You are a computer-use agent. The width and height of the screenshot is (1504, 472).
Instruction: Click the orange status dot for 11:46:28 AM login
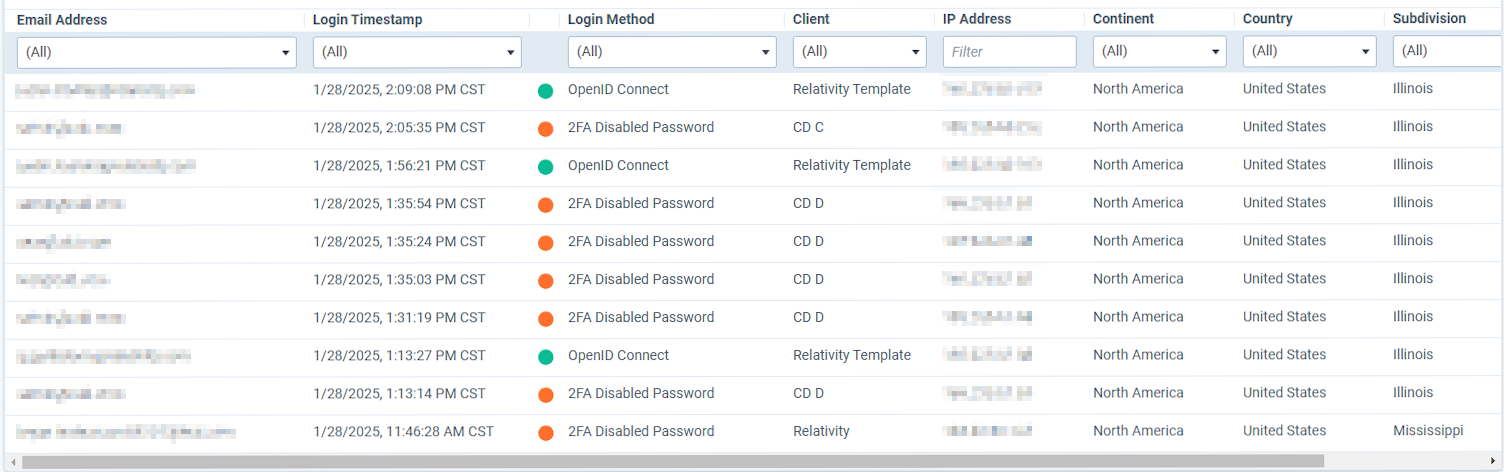click(545, 433)
